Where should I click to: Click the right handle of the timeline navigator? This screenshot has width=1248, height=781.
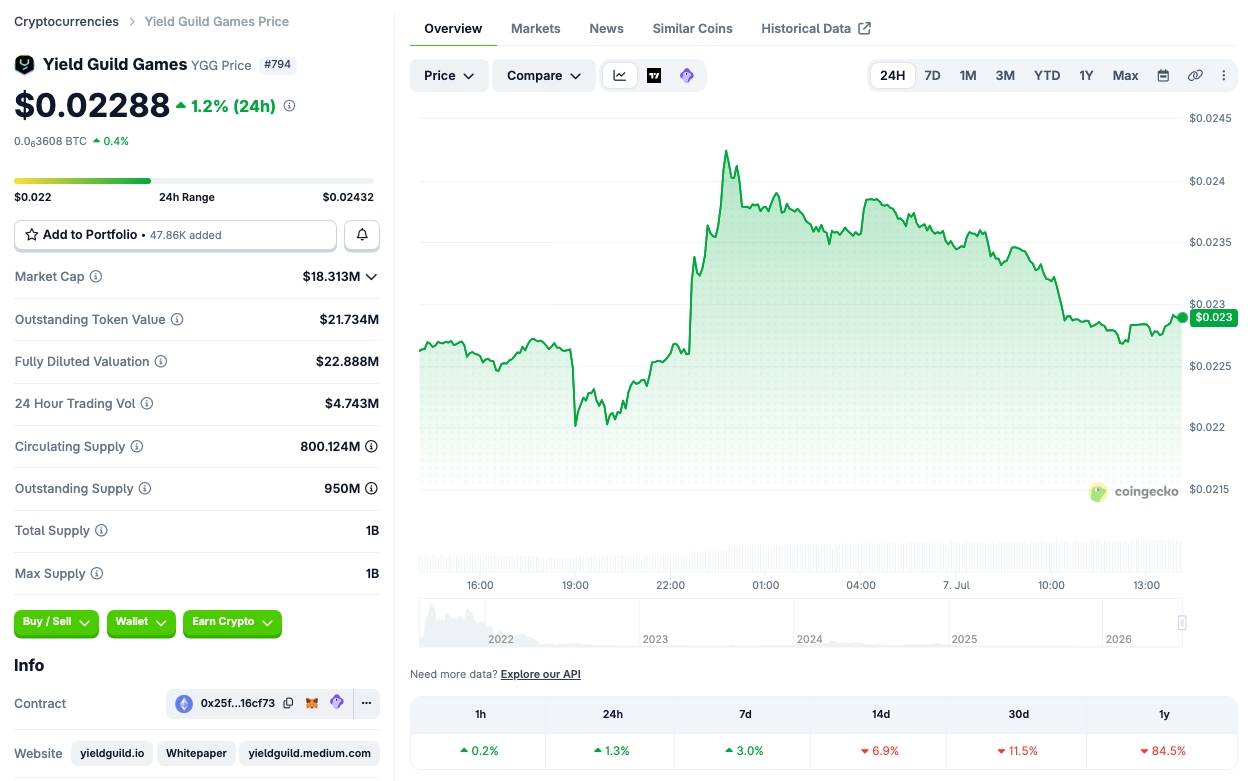tap(1182, 622)
